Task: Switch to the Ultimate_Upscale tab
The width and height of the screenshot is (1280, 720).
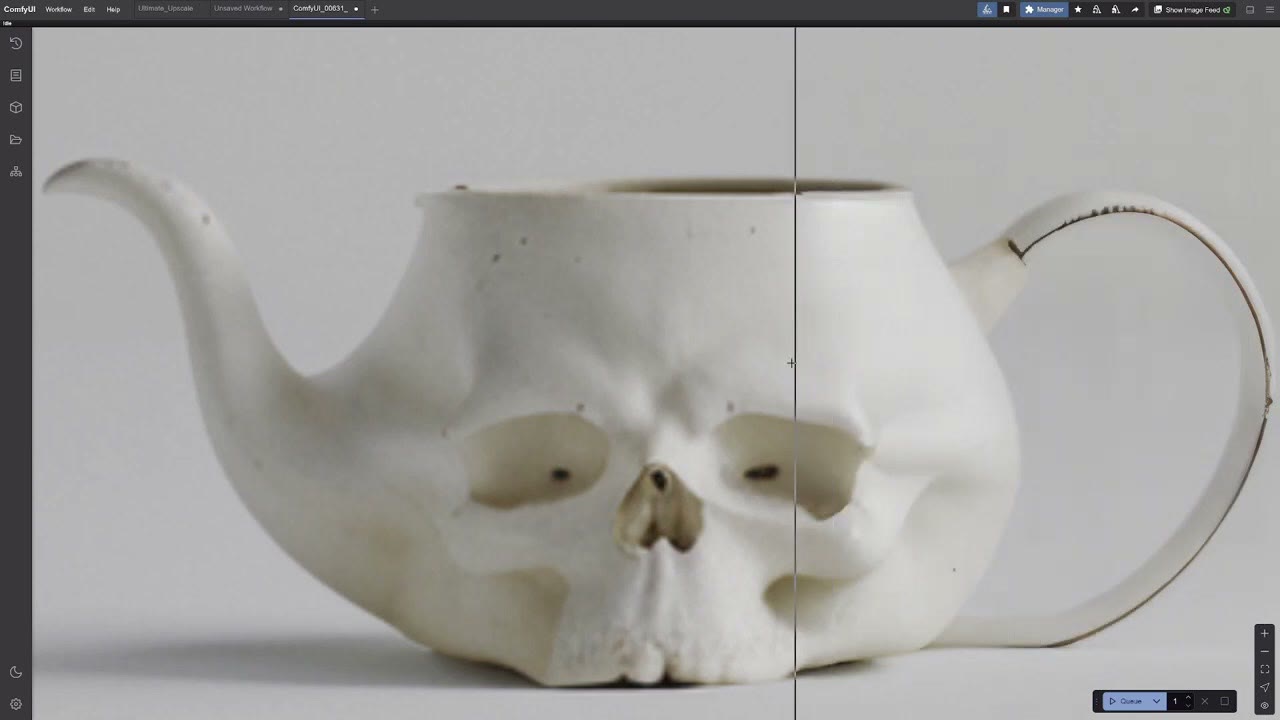Action: point(166,9)
